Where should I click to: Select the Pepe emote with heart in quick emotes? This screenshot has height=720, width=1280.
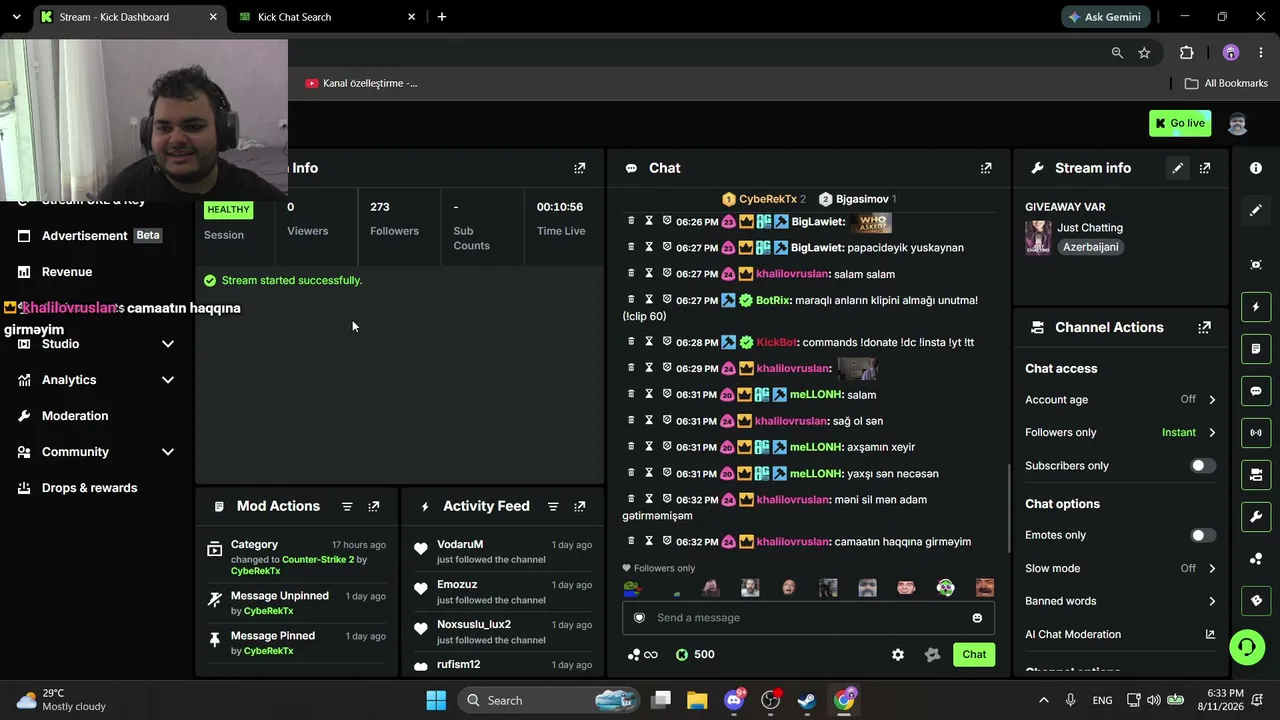(x=632, y=588)
